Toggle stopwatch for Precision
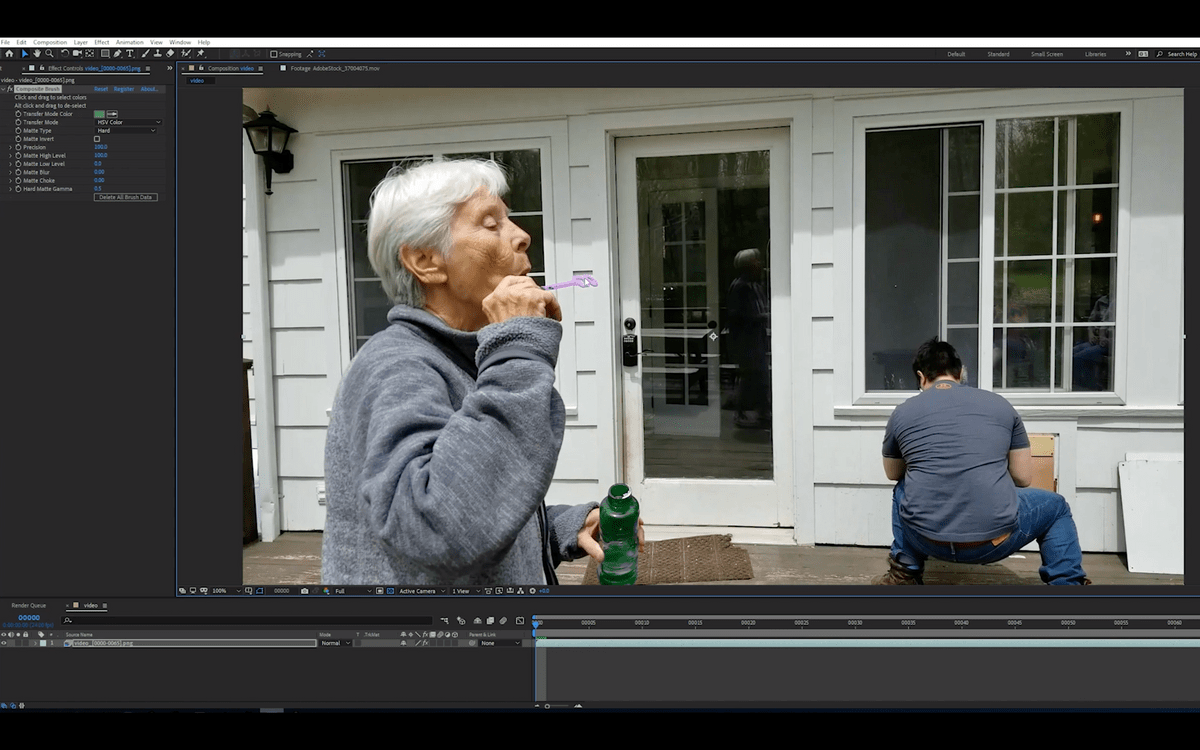 coord(18,147)
